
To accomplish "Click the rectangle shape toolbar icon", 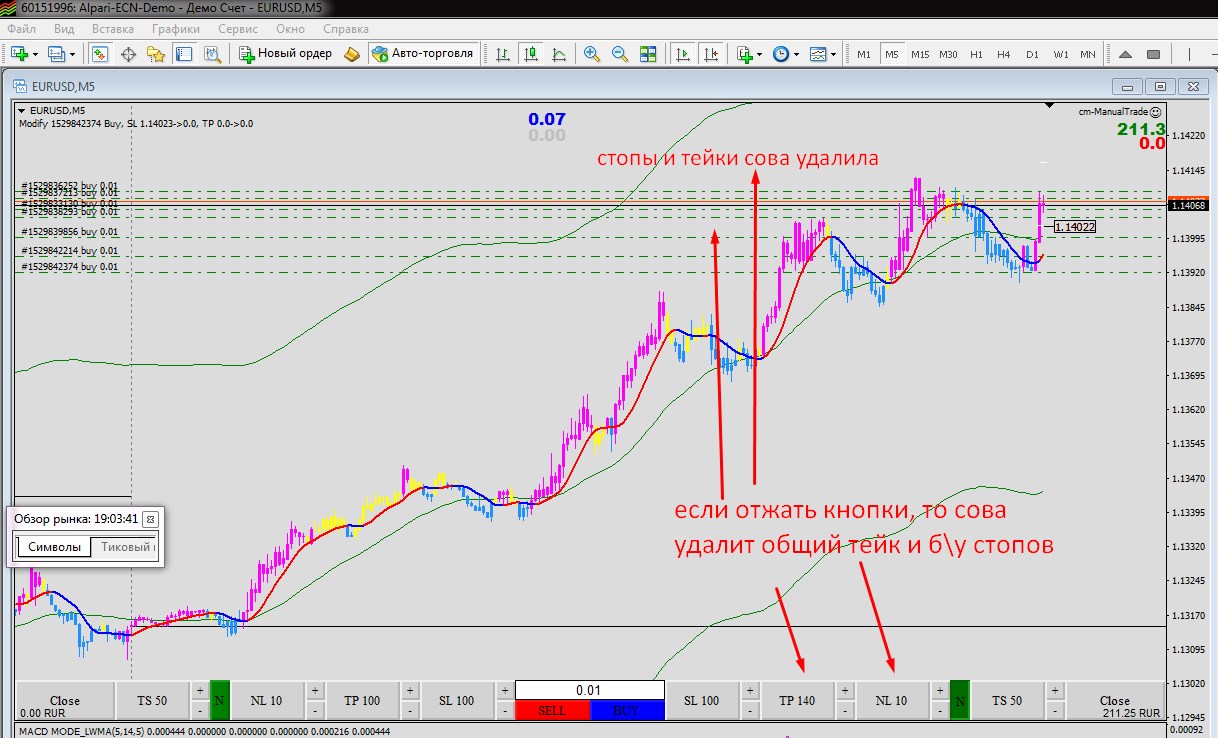I will (x=1153, y=53).
